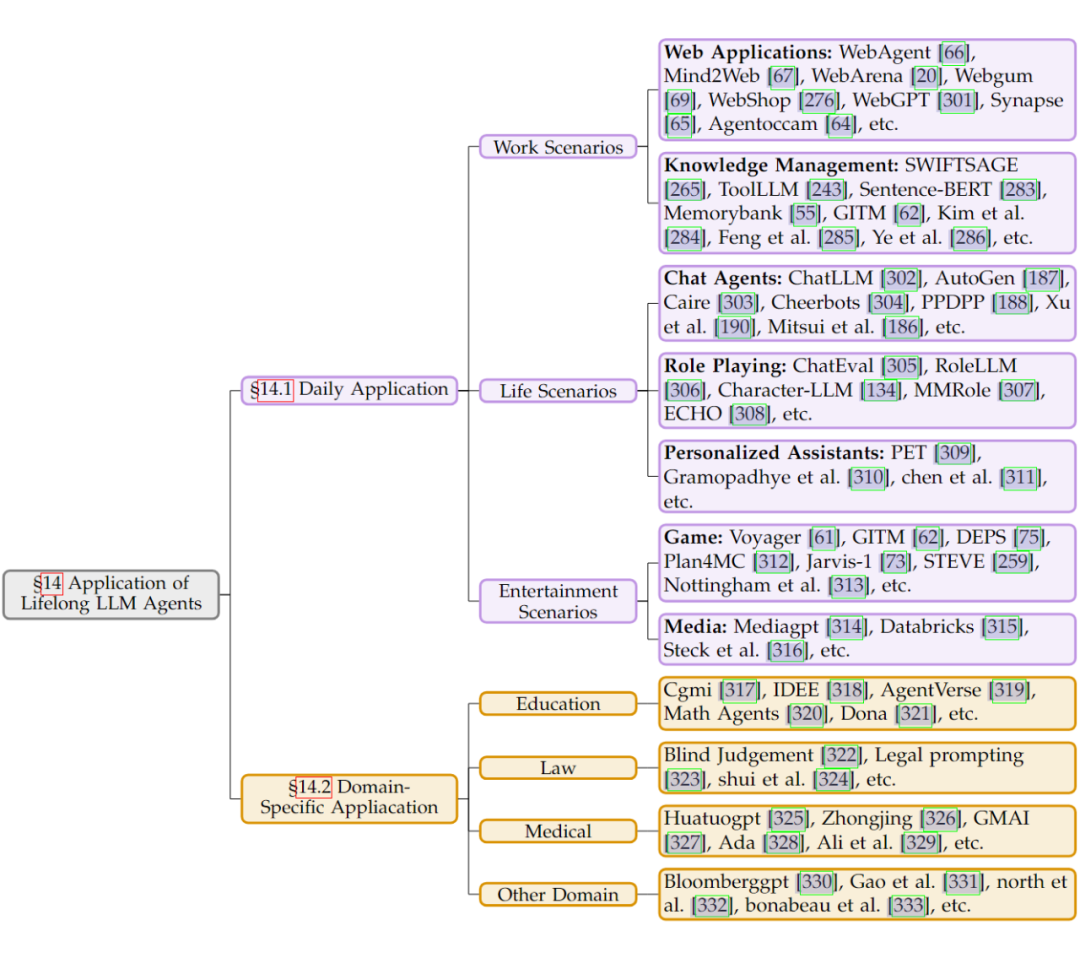Open citation [285] after Feng et al.

point(840,238)
